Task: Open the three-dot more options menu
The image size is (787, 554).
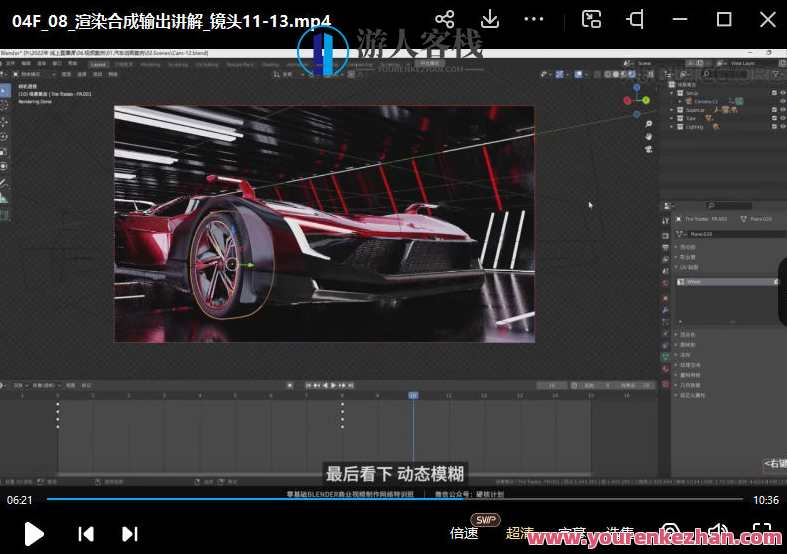Action: click(x=534, y=20)
